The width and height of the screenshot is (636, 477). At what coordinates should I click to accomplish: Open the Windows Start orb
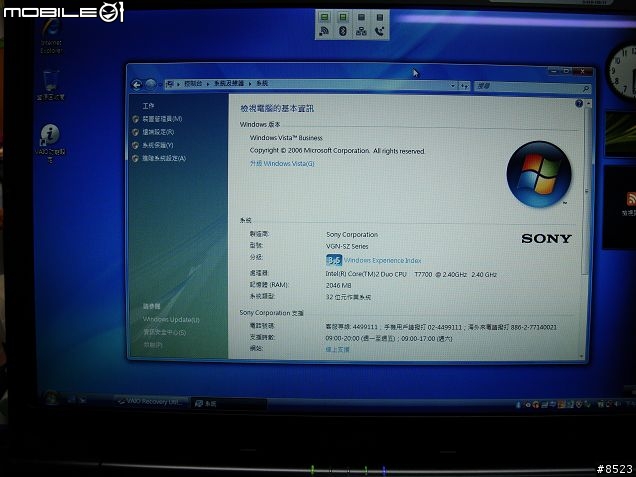click(51, 398)
